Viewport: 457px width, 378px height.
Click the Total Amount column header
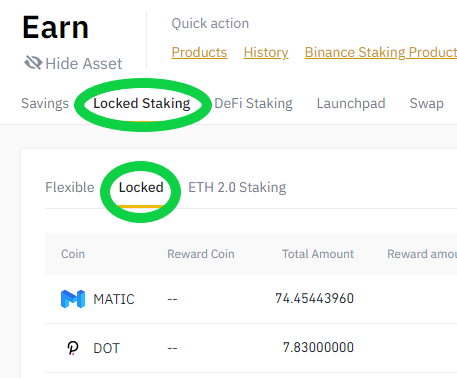point(318,254)
